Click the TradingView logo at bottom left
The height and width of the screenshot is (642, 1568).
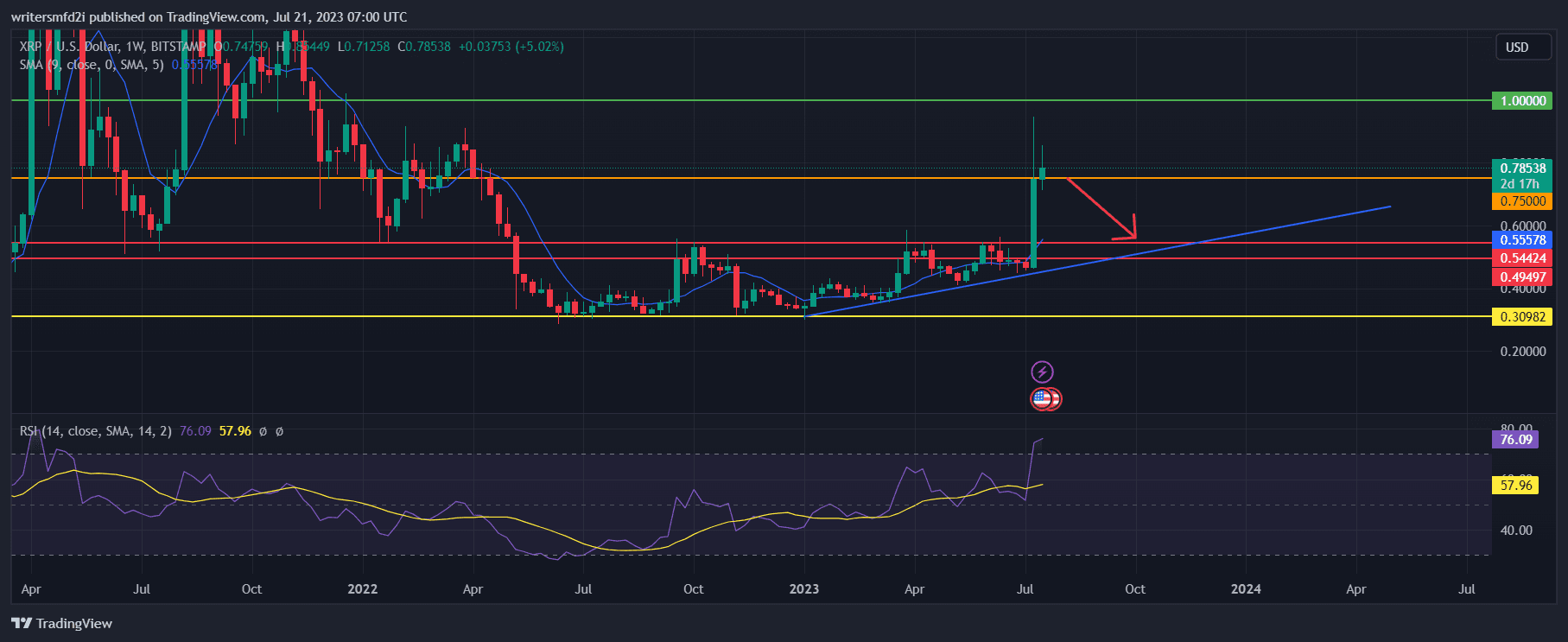(62, 623)
